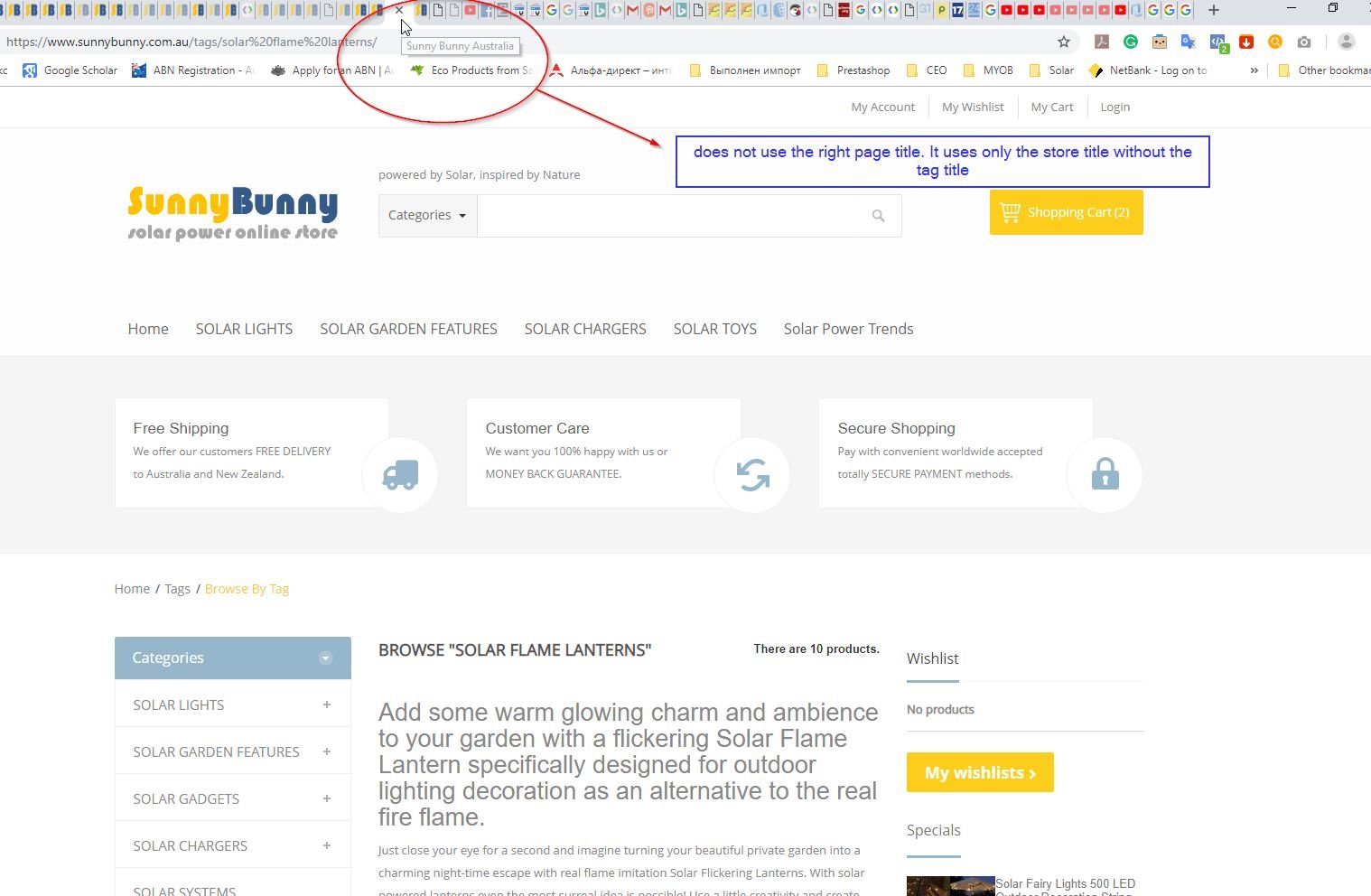Open the My Account link
The height and width of the screenshot is (896, 1371).
click(x=883, y=107)
